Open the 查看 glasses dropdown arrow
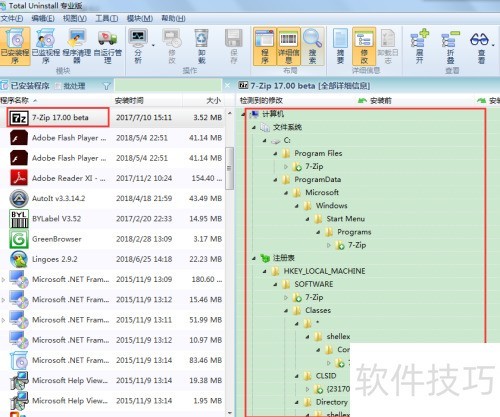 (493, 44)
